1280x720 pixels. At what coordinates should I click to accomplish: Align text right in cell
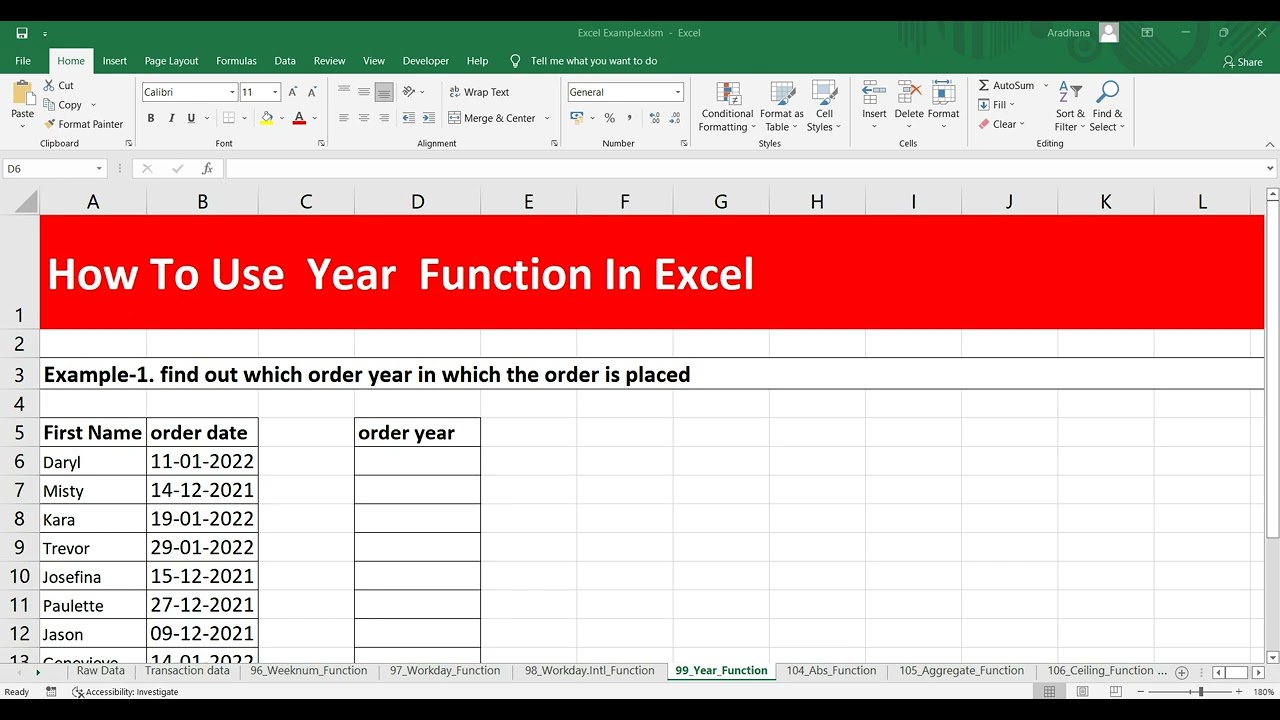pyautogui.click(x=384, y=118)
